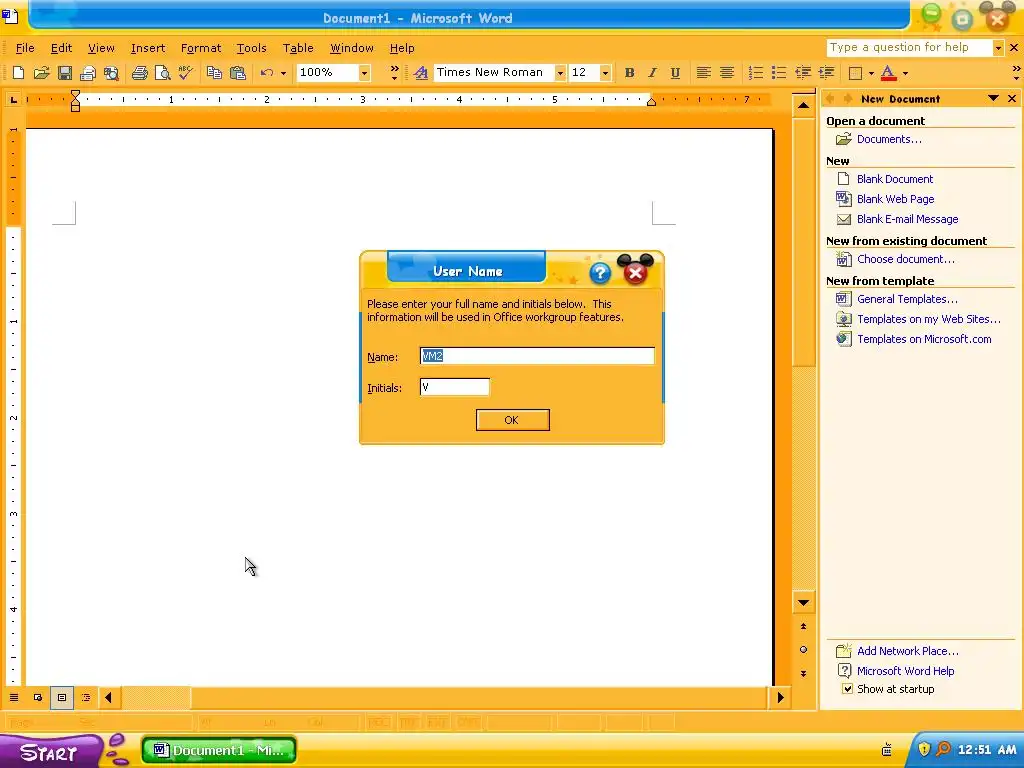Click the Font Color letter A icon
1024x768 pixels.
tap(888, 72)
